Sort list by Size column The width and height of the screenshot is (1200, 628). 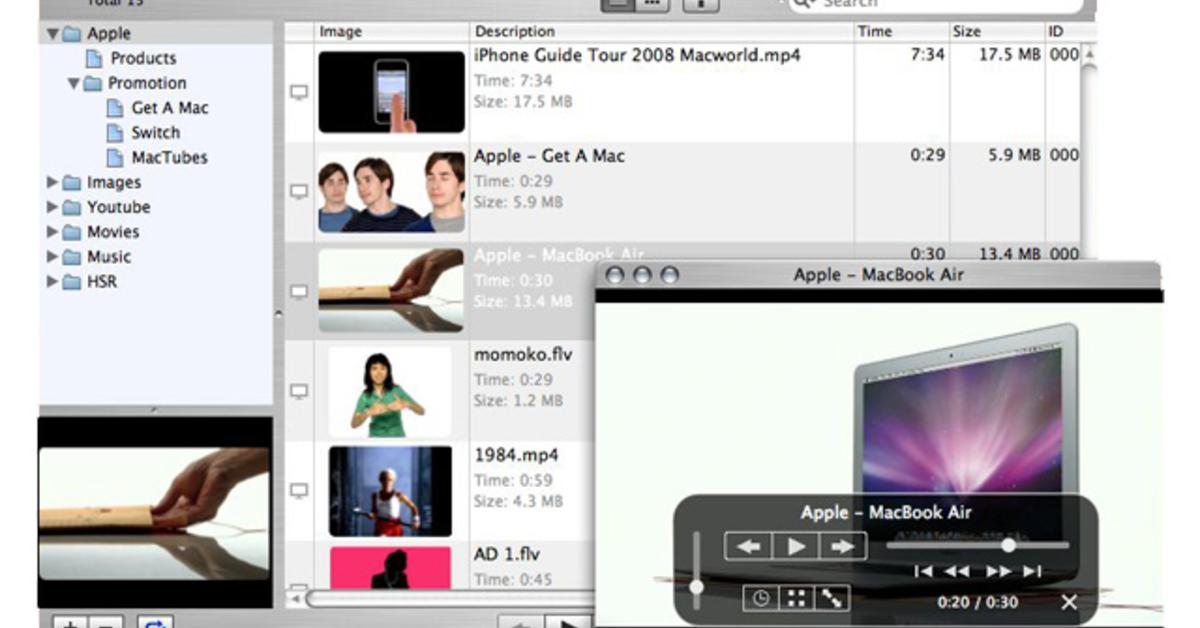click(x=995, y=32)
